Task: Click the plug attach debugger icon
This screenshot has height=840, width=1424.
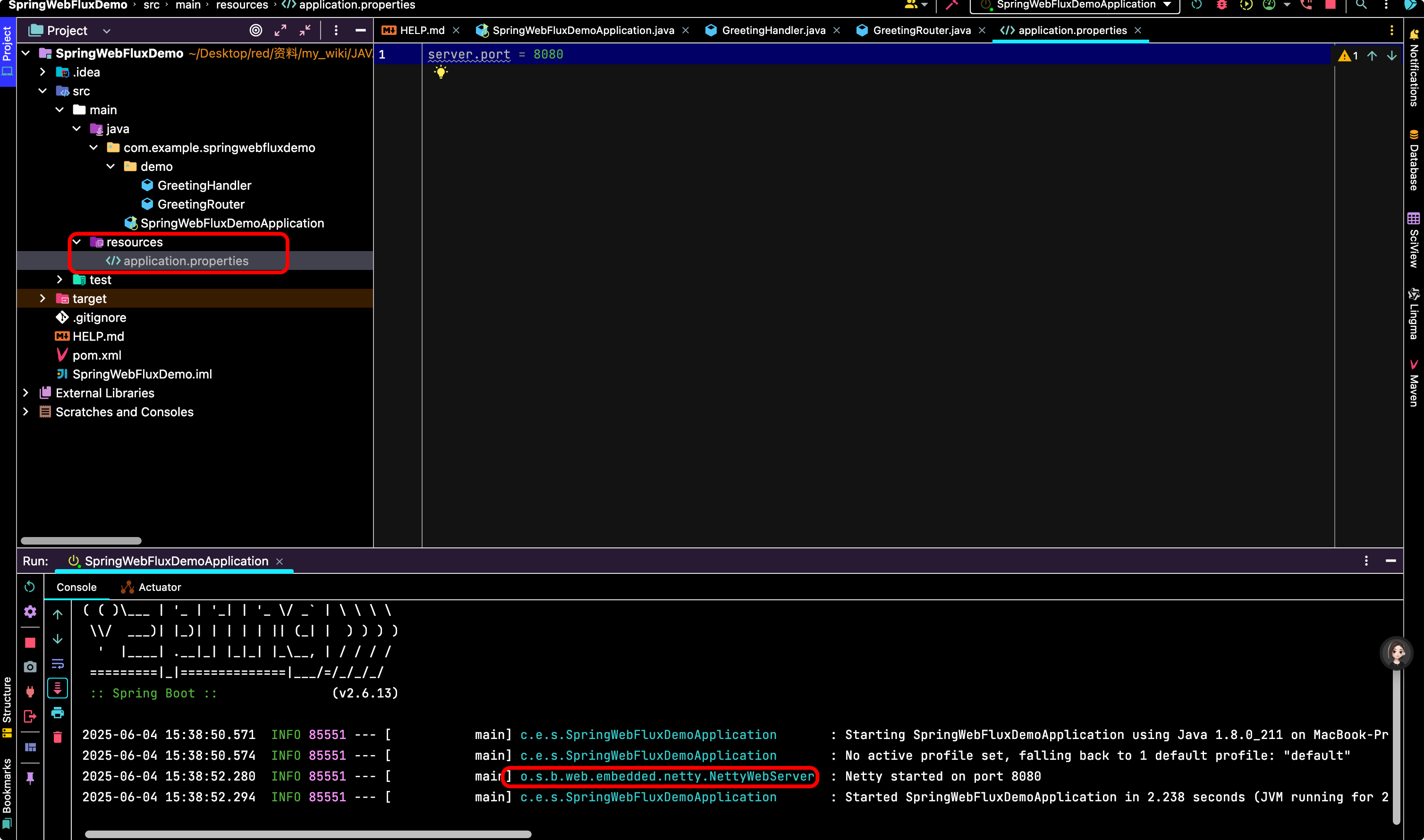Action: click(x=30, y=691)
